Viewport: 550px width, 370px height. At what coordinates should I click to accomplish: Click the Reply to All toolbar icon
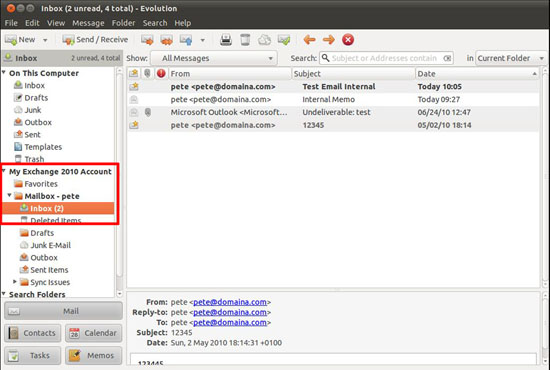[x=166, y=40]
